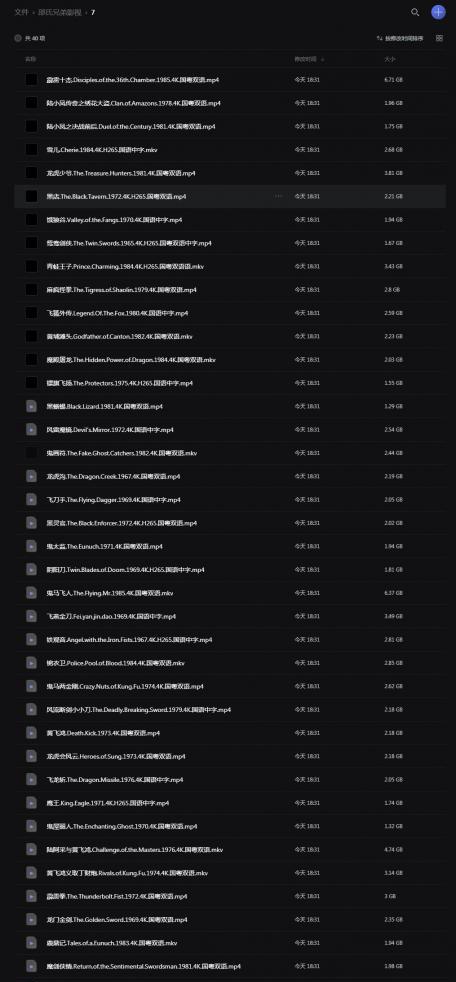This screenshot has height=982, width=456.
Task: Go to the 文件 breadcrumb root
Action: [21, 12]
